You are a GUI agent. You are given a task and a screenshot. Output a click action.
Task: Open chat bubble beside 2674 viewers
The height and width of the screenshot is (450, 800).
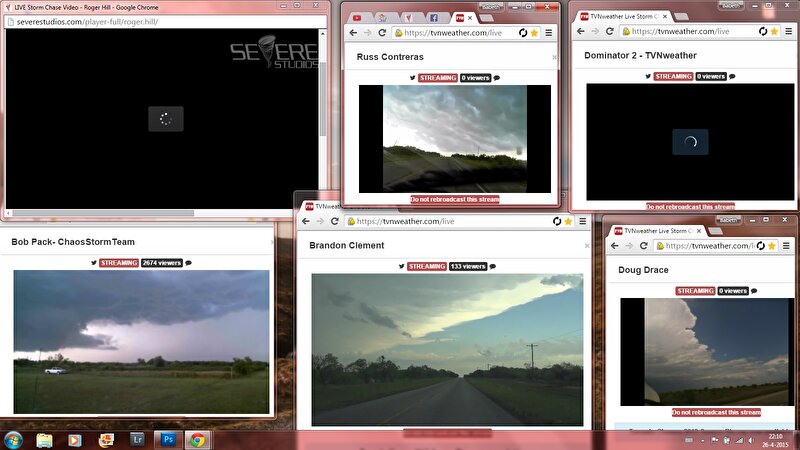click(189, 263)
